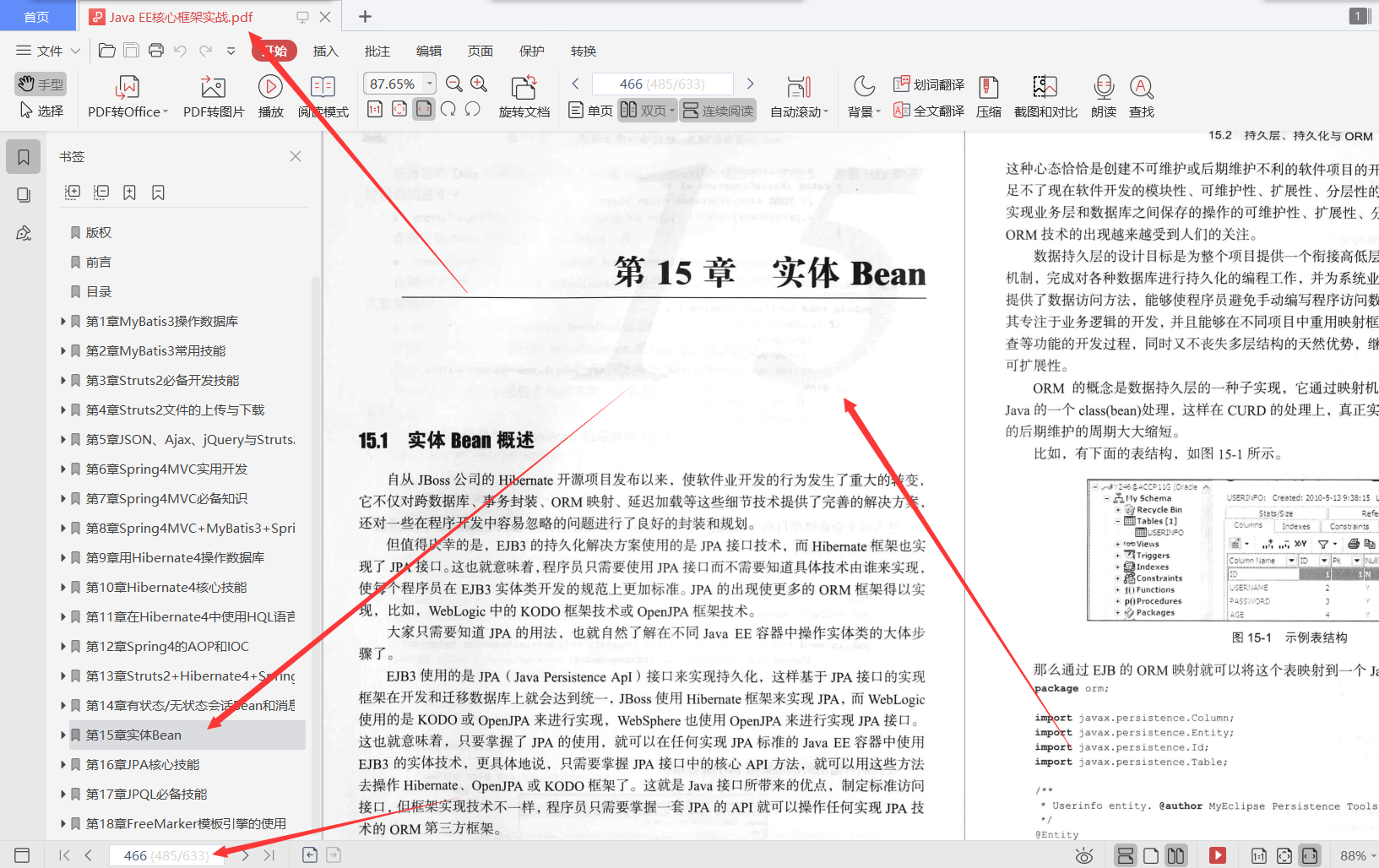
Task: Toggle eye protection mode in status bar
Action: coord(1084,855)
